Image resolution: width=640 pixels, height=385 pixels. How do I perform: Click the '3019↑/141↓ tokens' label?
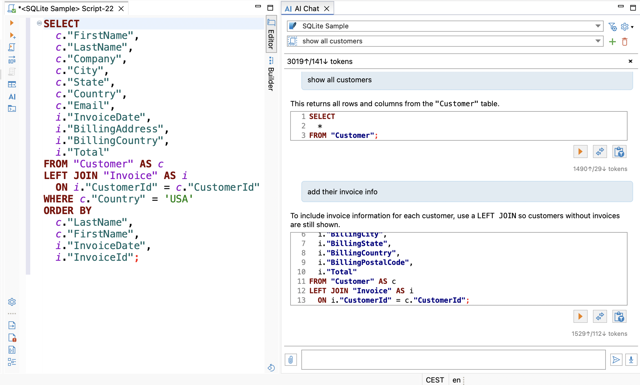click(320, 62)
